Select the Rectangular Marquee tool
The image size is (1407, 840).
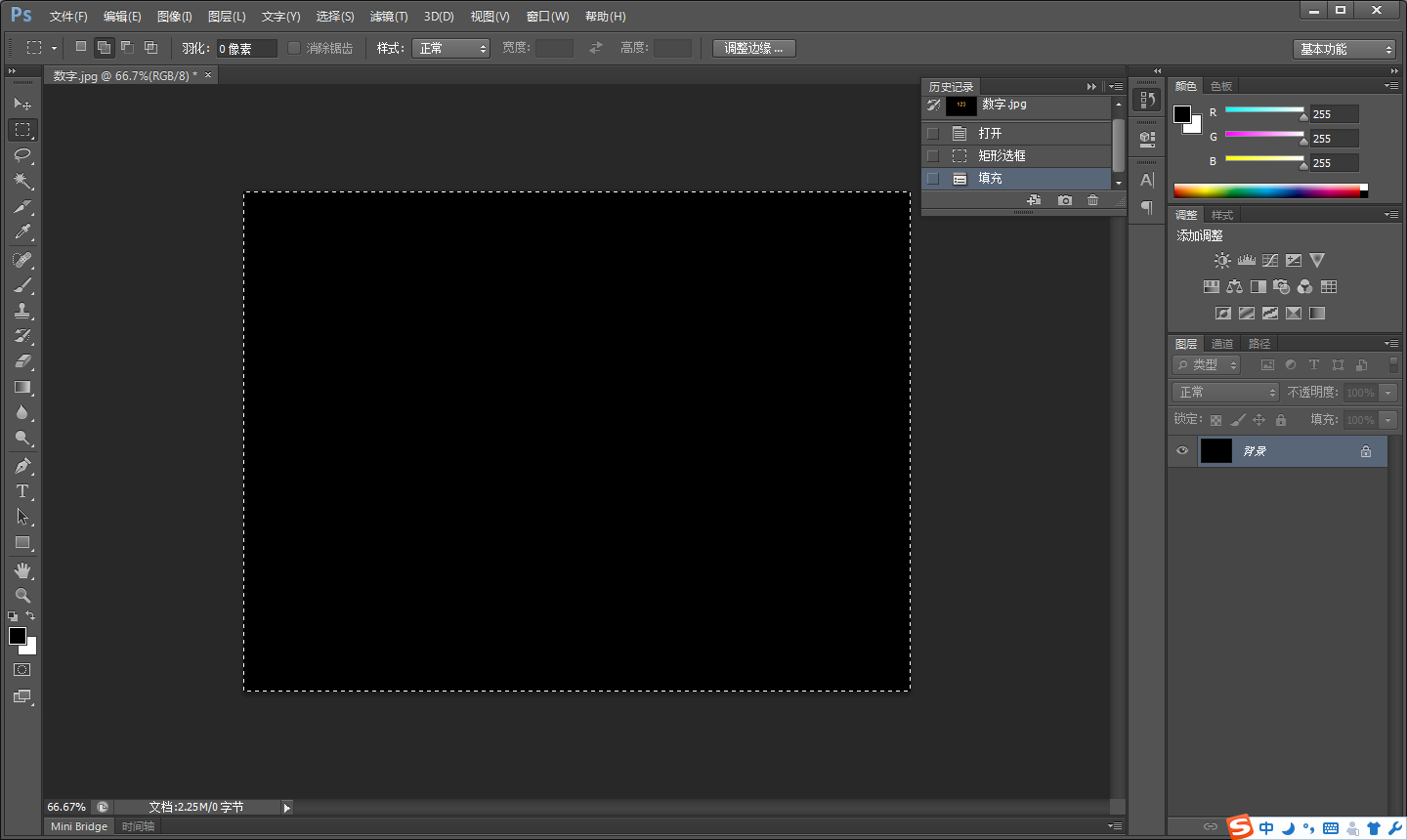(x=22, y=129)
